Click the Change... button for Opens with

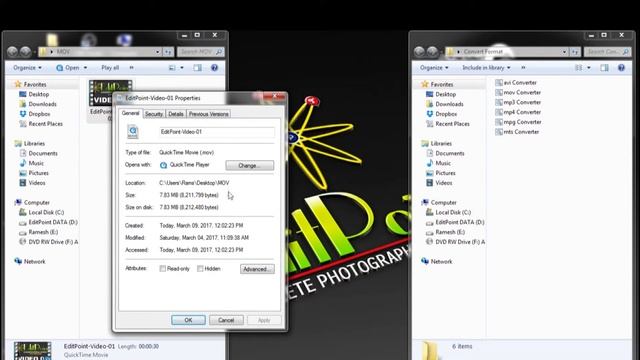pos(250,165)
